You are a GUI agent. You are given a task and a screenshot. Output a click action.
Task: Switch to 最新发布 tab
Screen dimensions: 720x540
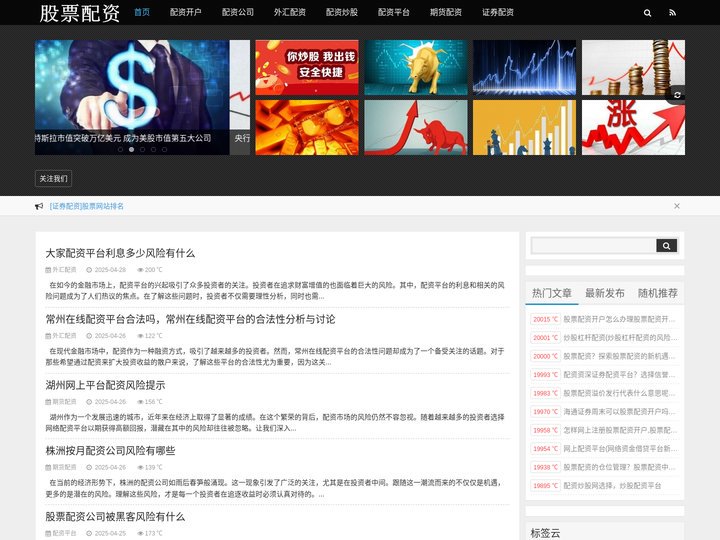point(604,293)
